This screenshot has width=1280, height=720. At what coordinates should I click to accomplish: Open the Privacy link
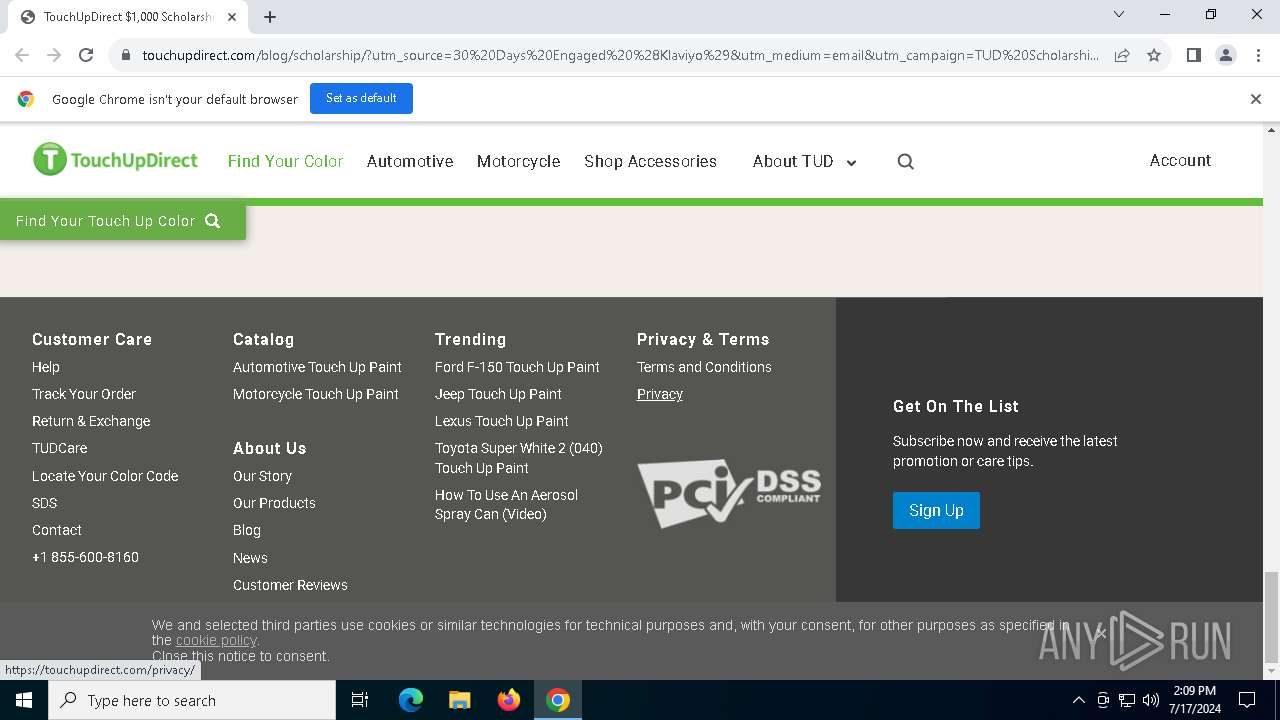660,394
